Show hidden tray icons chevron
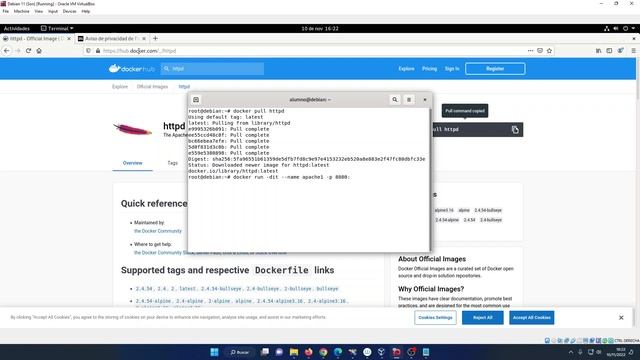Viewport: 640px width, 360px height. coord(571,352)
